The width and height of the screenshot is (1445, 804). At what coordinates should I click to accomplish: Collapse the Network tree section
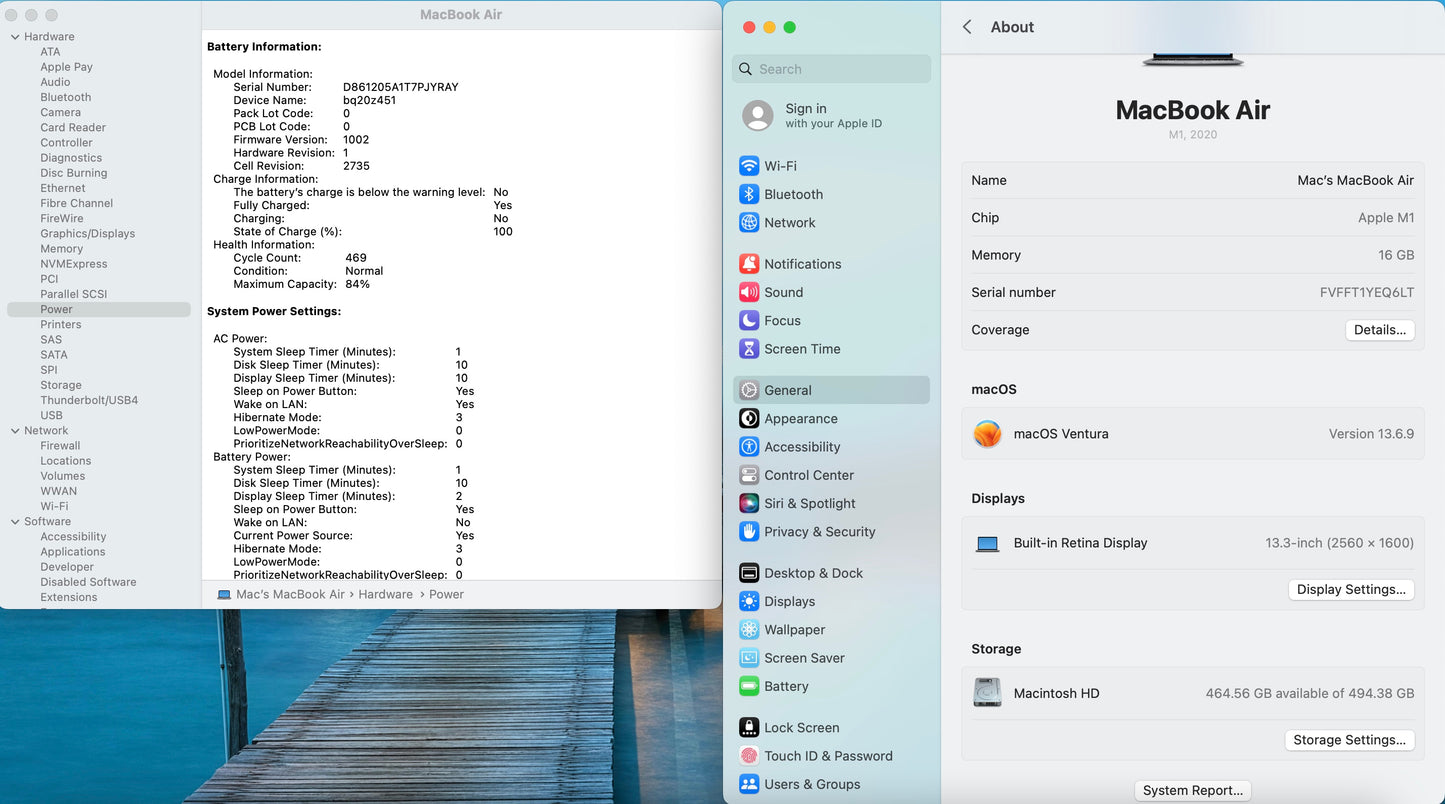15,431
